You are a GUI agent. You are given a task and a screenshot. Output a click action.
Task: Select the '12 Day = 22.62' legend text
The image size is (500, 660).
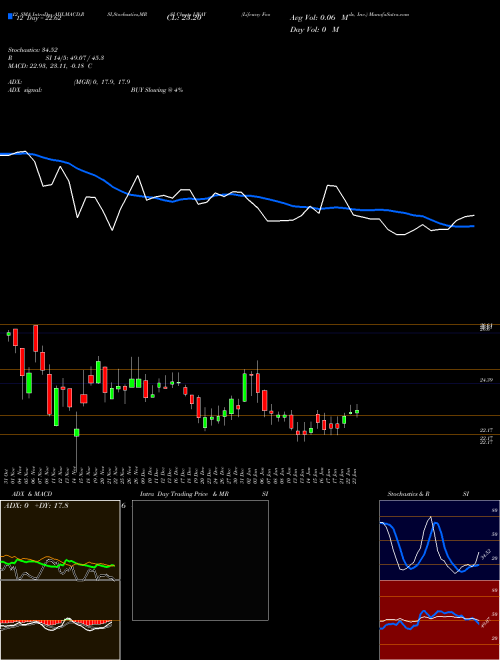coord(39,18)
